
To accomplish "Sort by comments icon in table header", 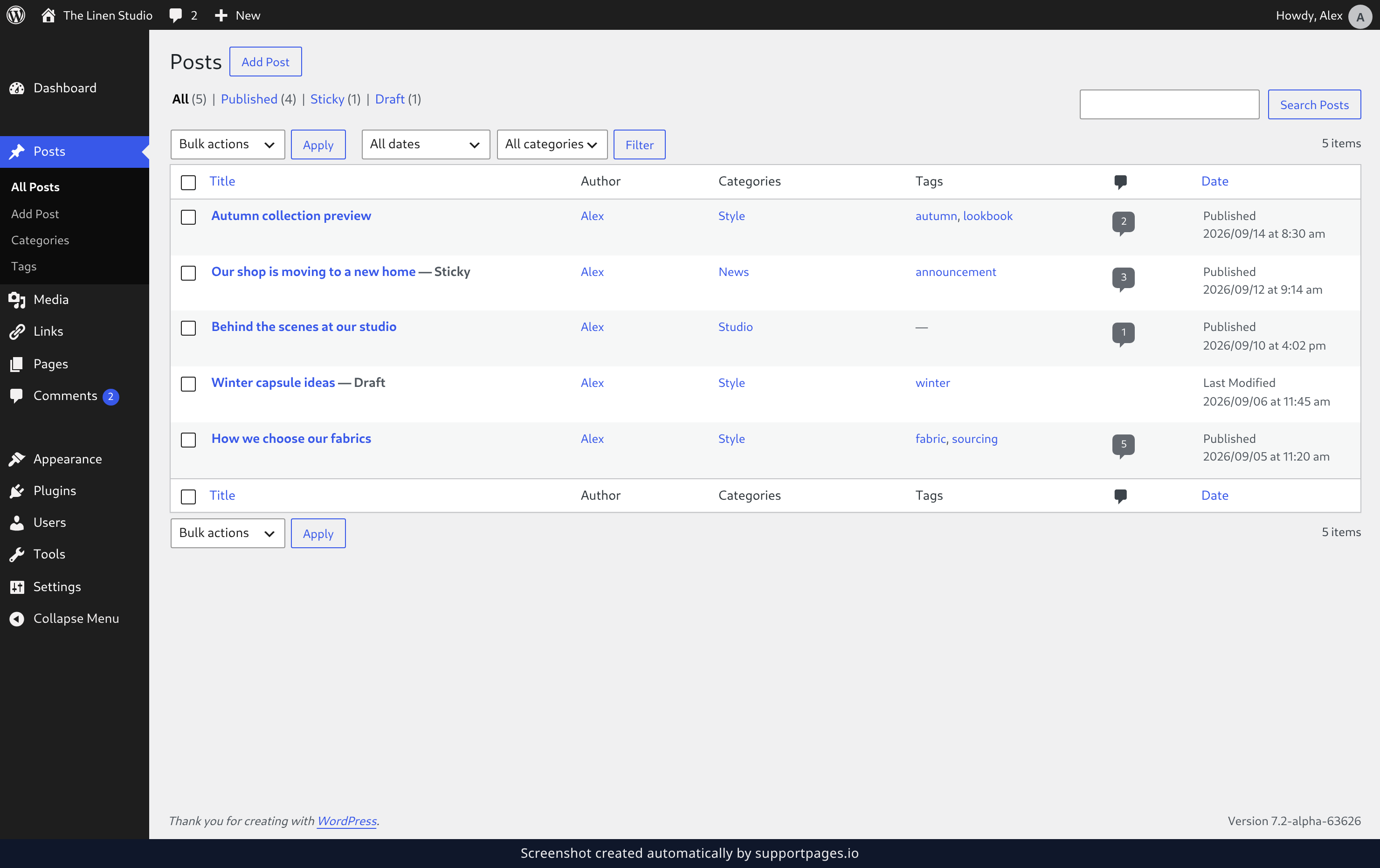I will tap(1120, 182).
